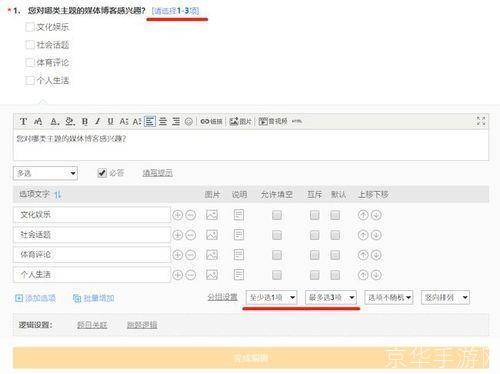
Task: Click the orange 完成编辑 button
Action: [x=251, y=358]
